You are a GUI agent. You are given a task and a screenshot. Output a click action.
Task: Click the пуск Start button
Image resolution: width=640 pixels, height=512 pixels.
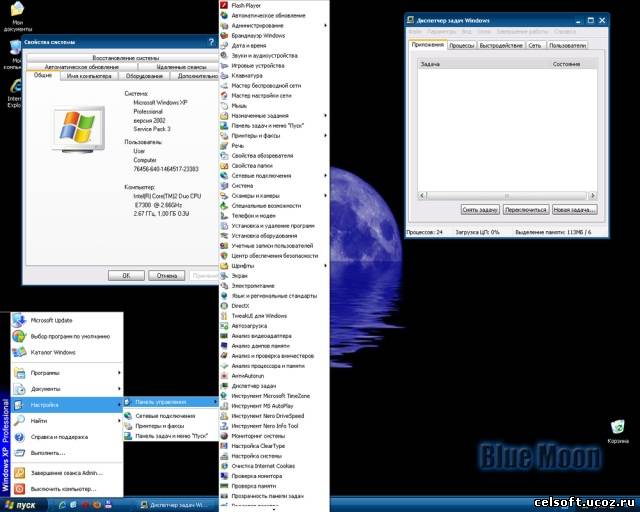[x=20, y=505]
